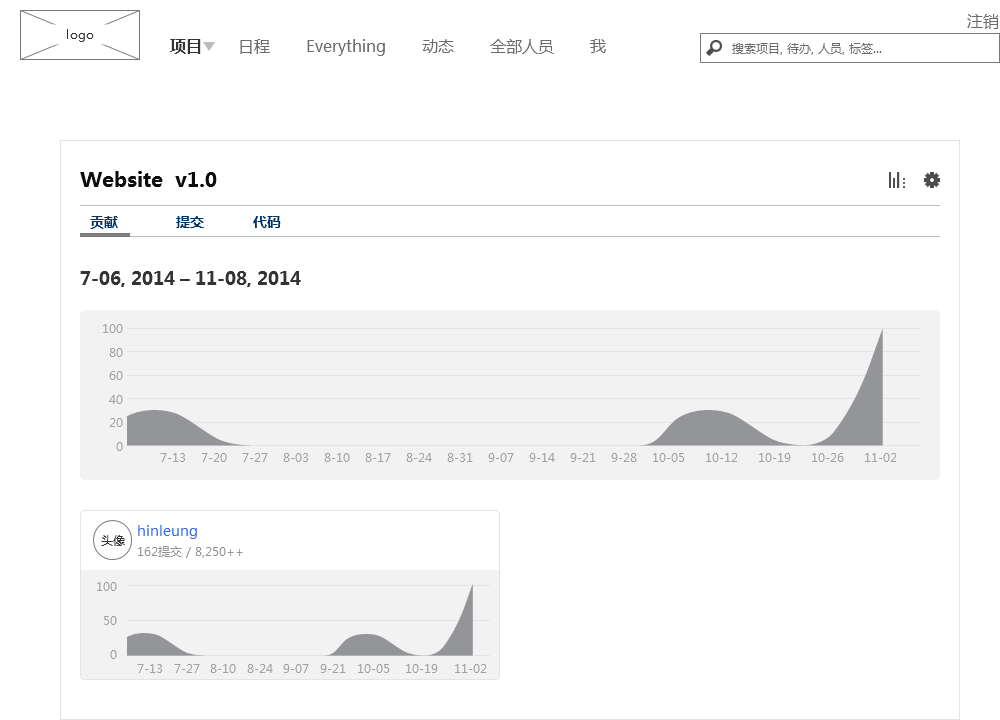Click the search magnifier icon

pos(714,48)
